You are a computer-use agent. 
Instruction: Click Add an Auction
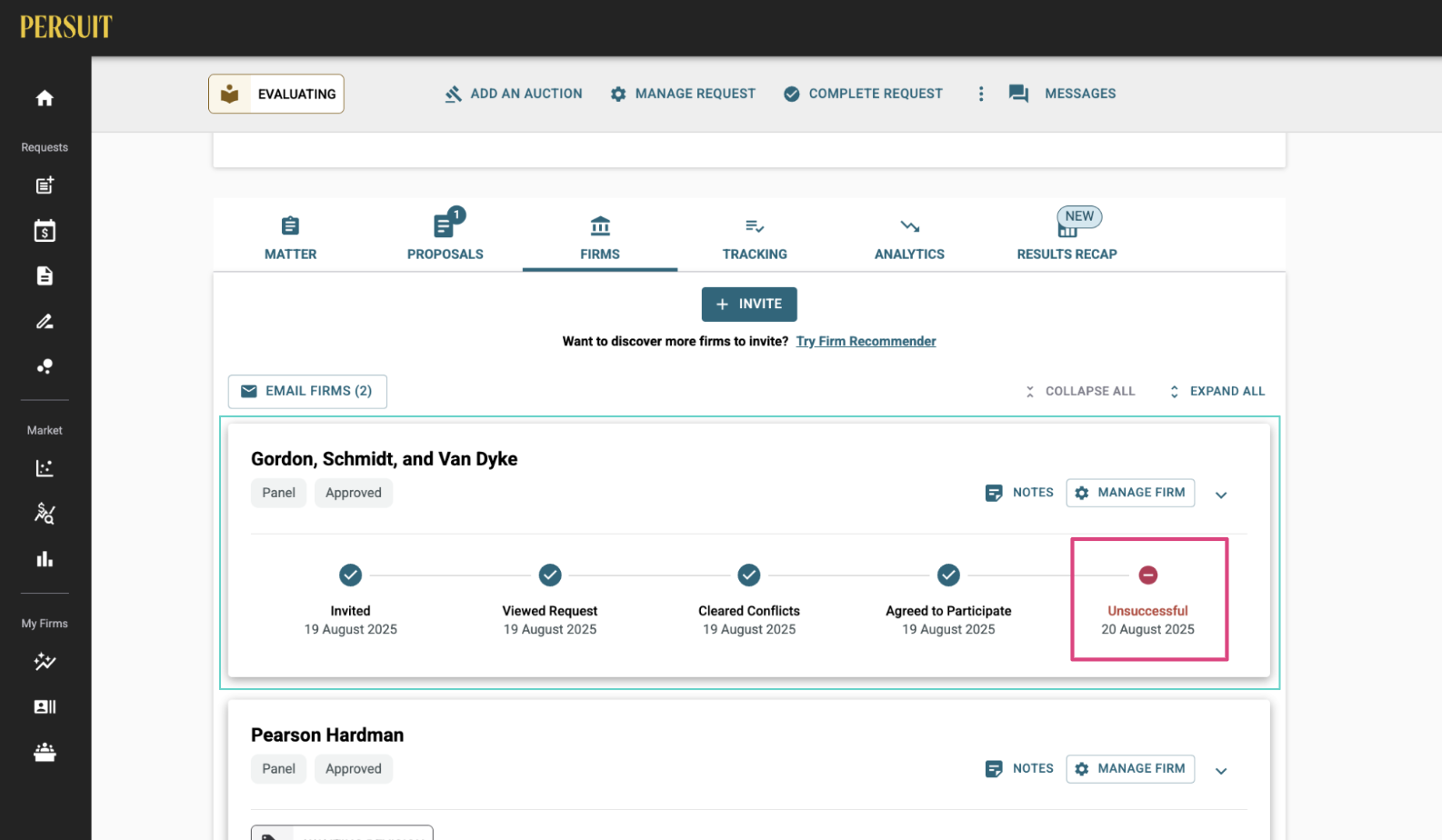(x=514, y=94)
